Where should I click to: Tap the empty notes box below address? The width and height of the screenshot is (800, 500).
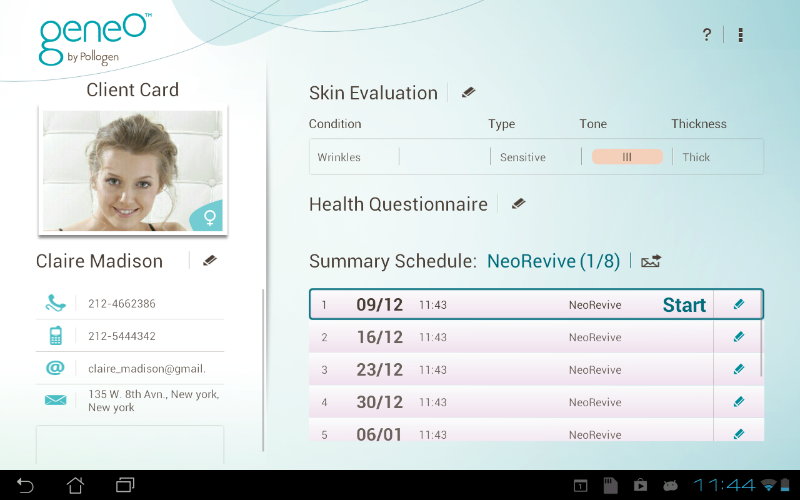130,444
